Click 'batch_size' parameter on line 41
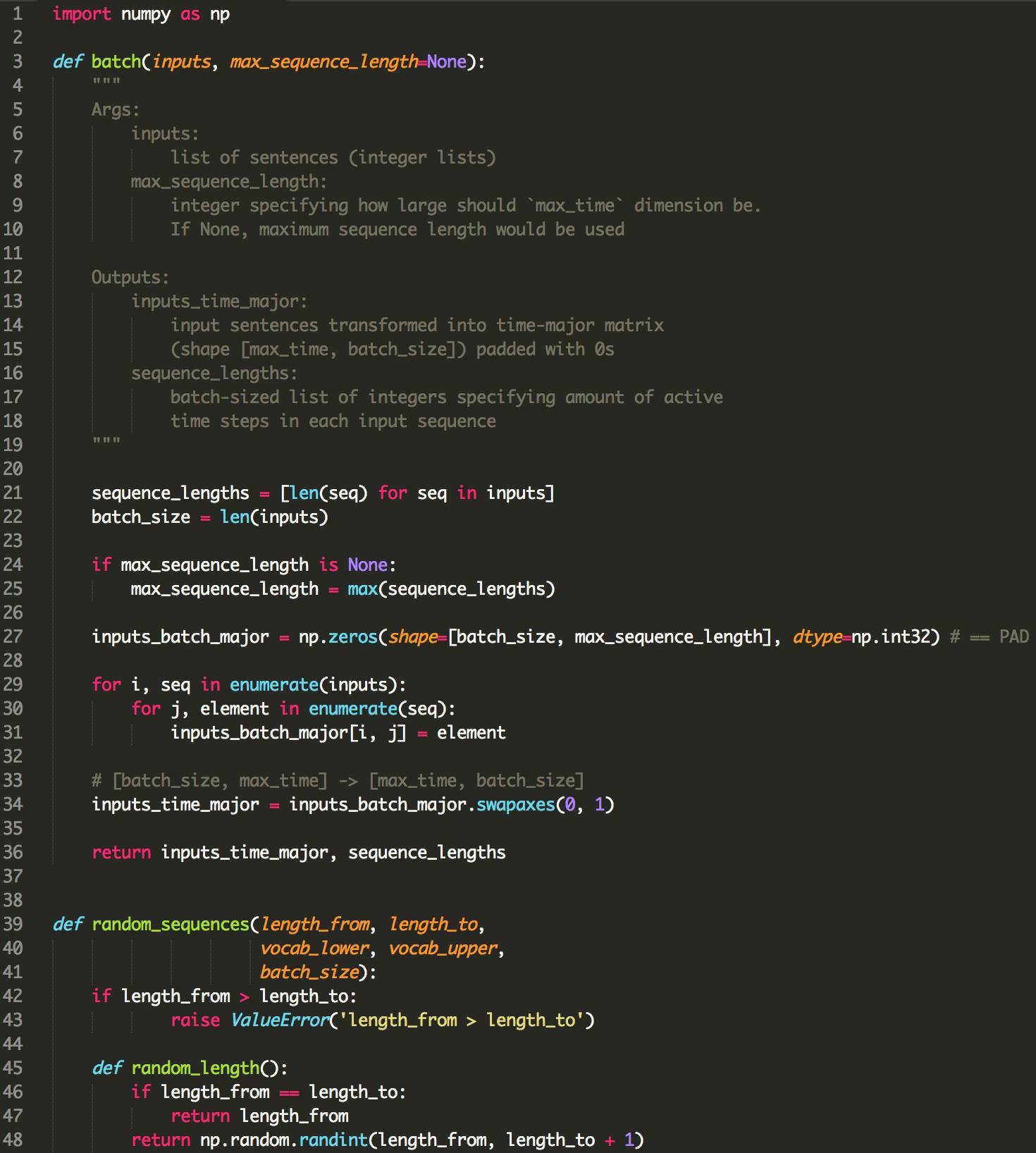Viewport: 1036px width, 1153px height. coord(309,973)
